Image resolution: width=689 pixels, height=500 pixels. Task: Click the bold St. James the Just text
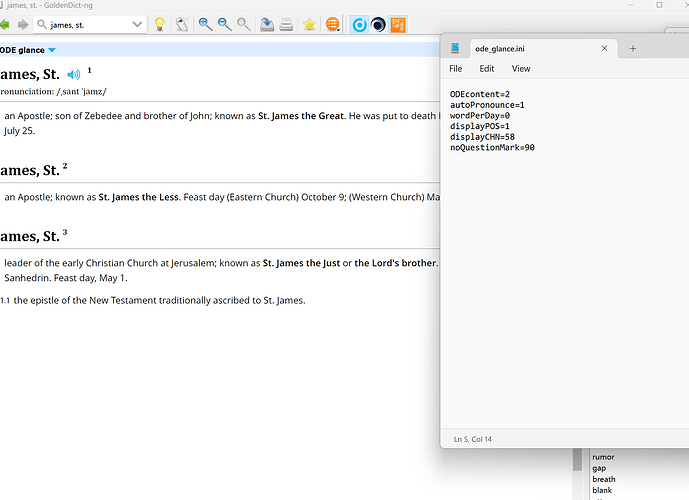(x=301, y=263)
